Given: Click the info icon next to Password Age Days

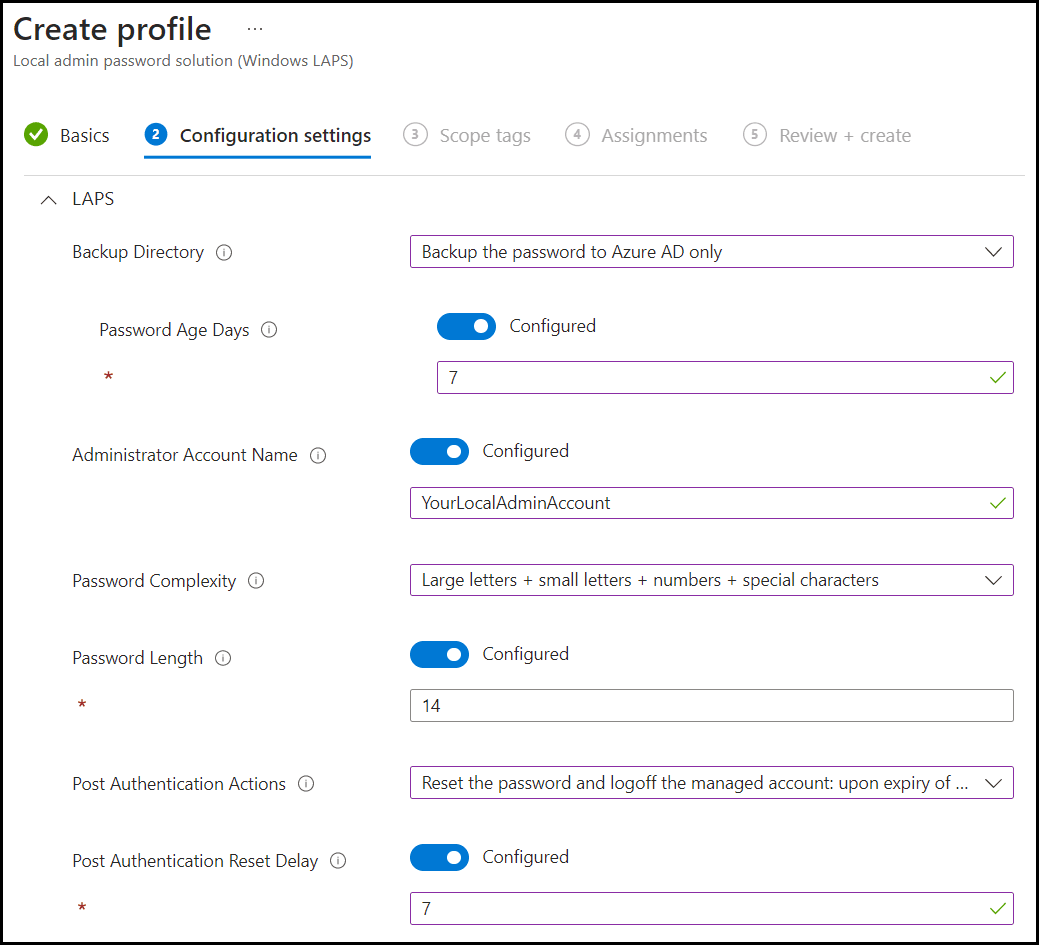Looking at the screenshot, I should (269, 330).
